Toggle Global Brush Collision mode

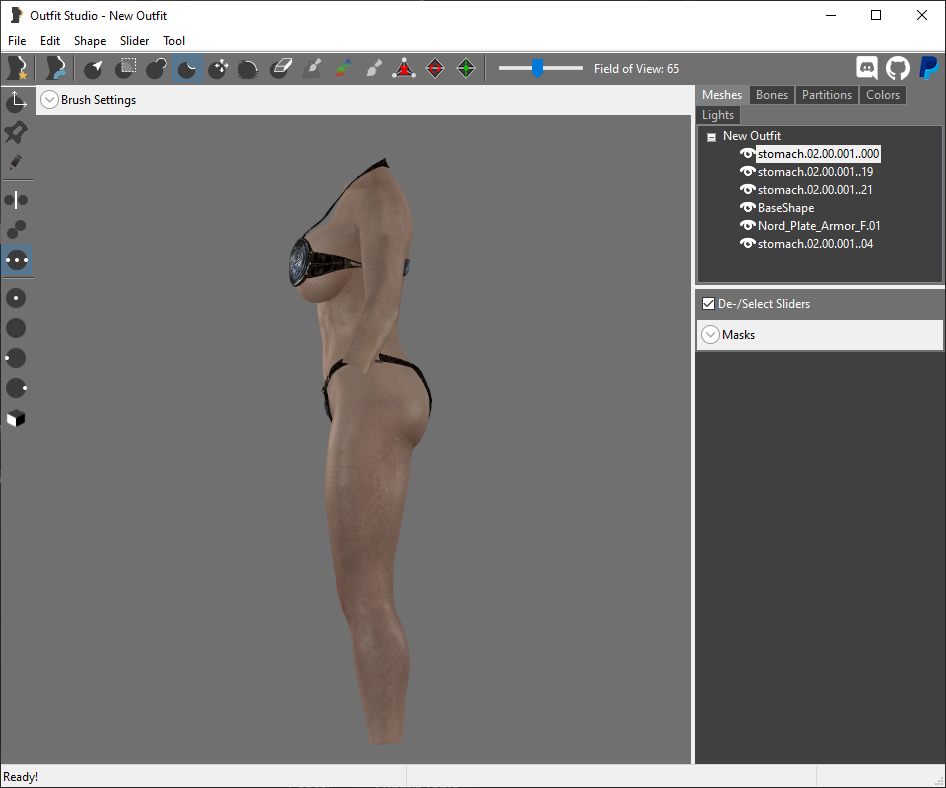point(16,261)
